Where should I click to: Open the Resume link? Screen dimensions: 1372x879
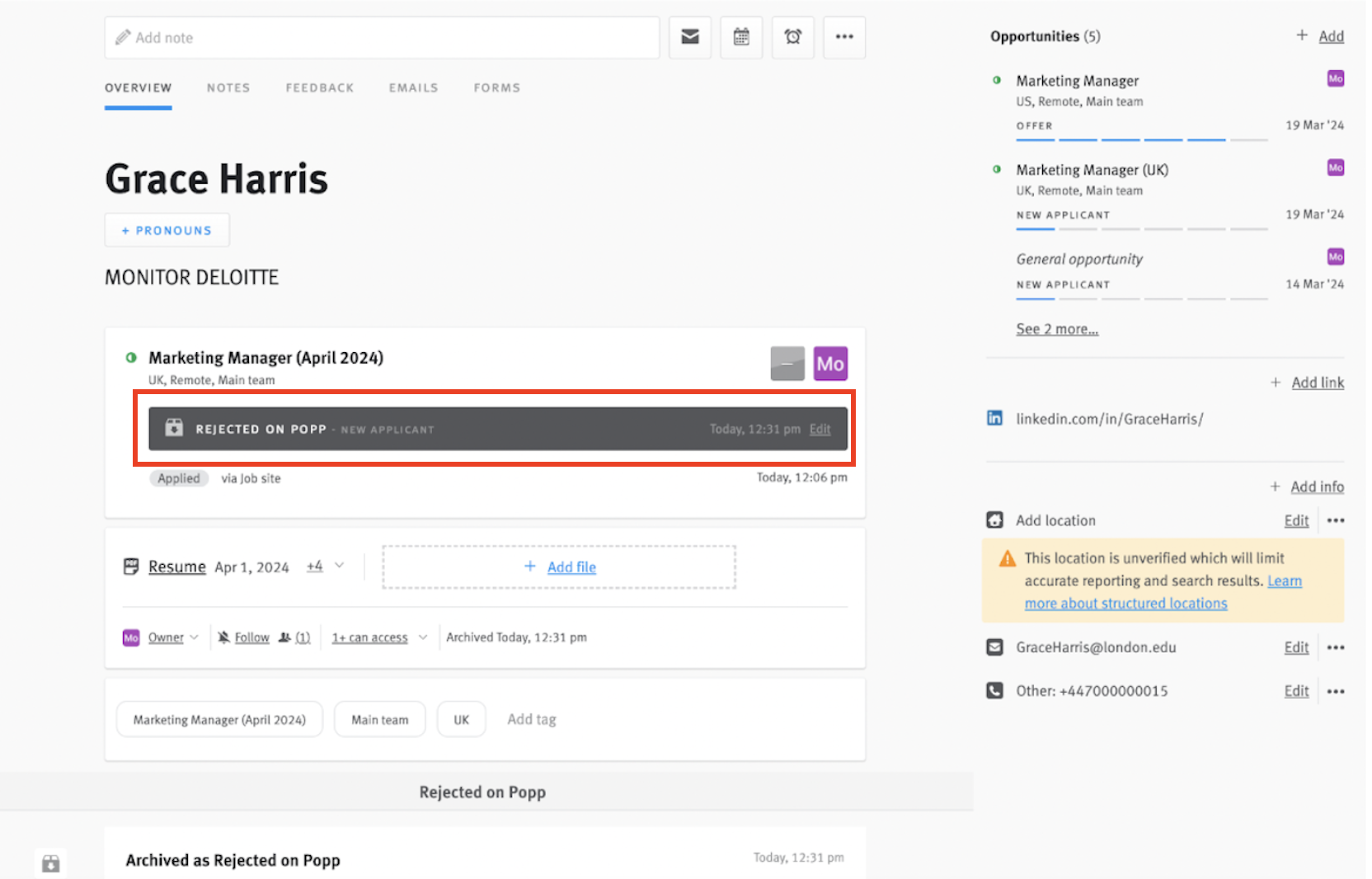[177, 566]
